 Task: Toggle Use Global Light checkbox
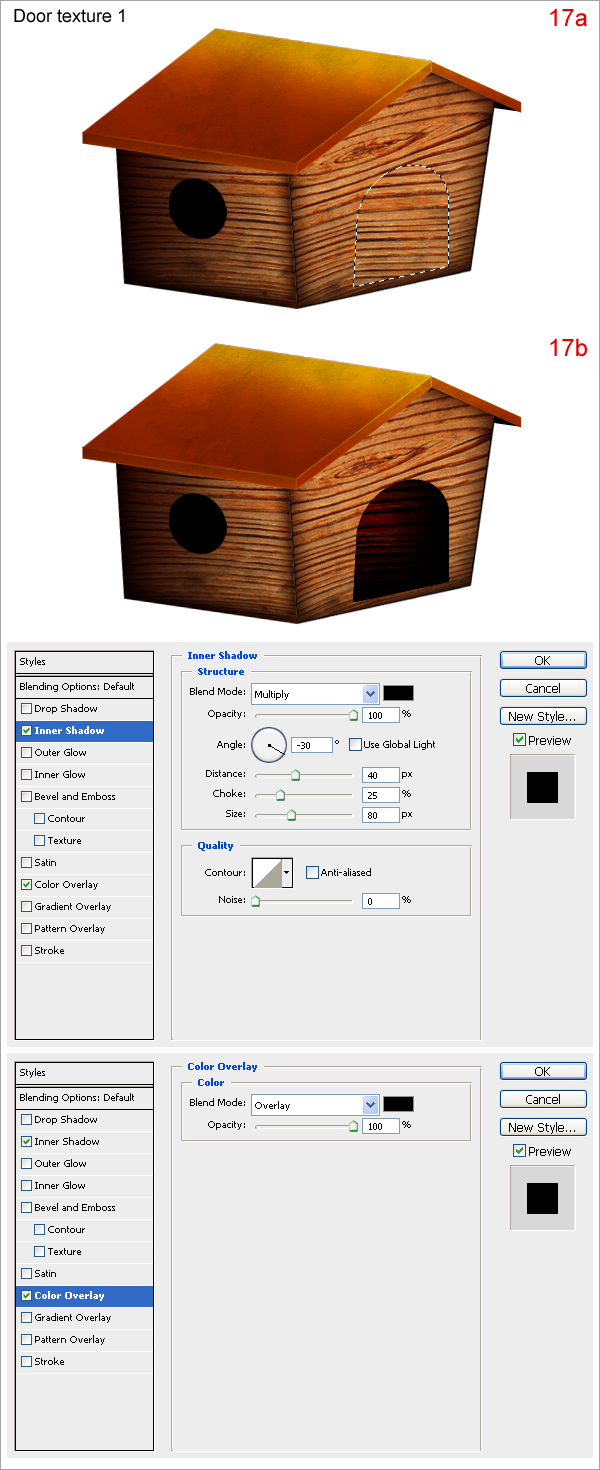pos(355,744)
